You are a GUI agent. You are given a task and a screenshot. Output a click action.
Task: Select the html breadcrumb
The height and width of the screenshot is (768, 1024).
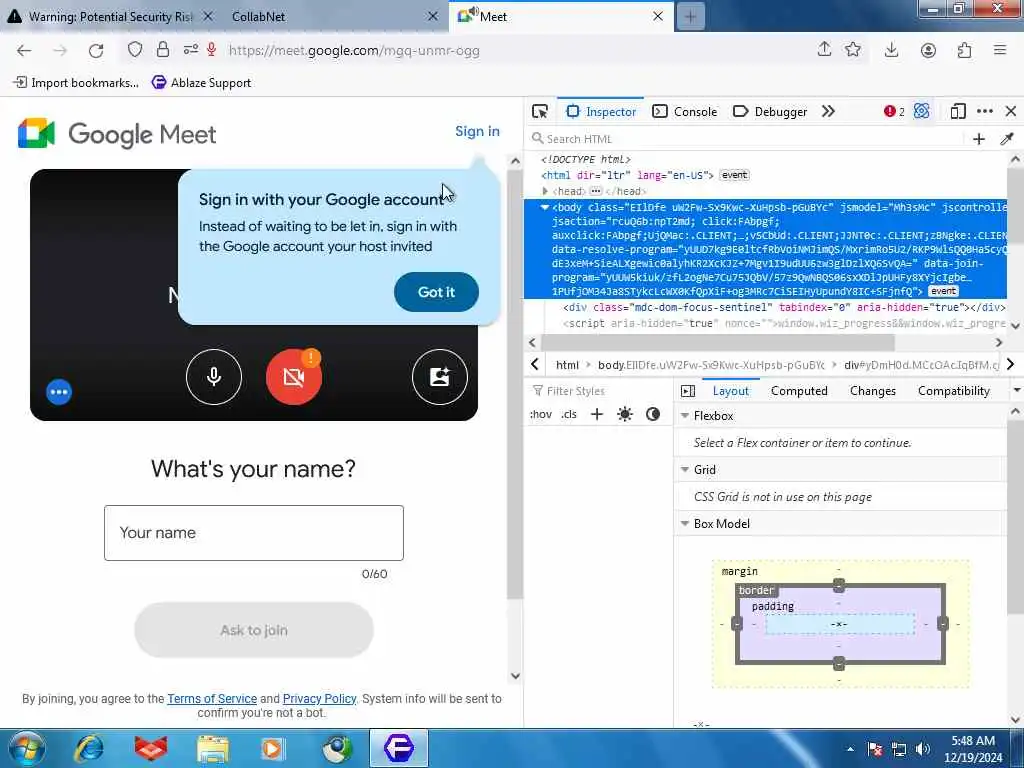click(x=567, y=365)
